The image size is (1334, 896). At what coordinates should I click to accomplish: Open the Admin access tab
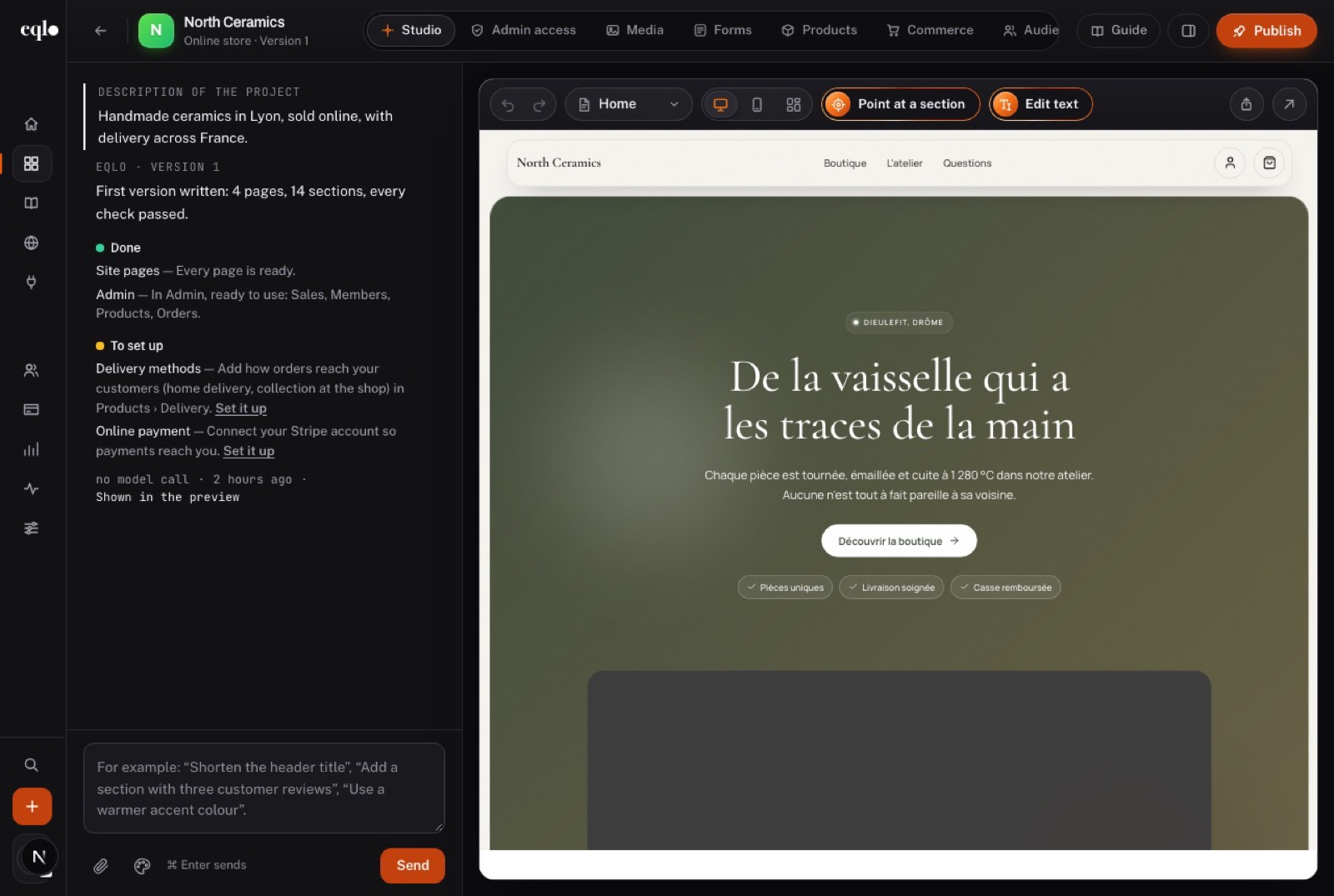pyautogui.click(x=524, y=30)
